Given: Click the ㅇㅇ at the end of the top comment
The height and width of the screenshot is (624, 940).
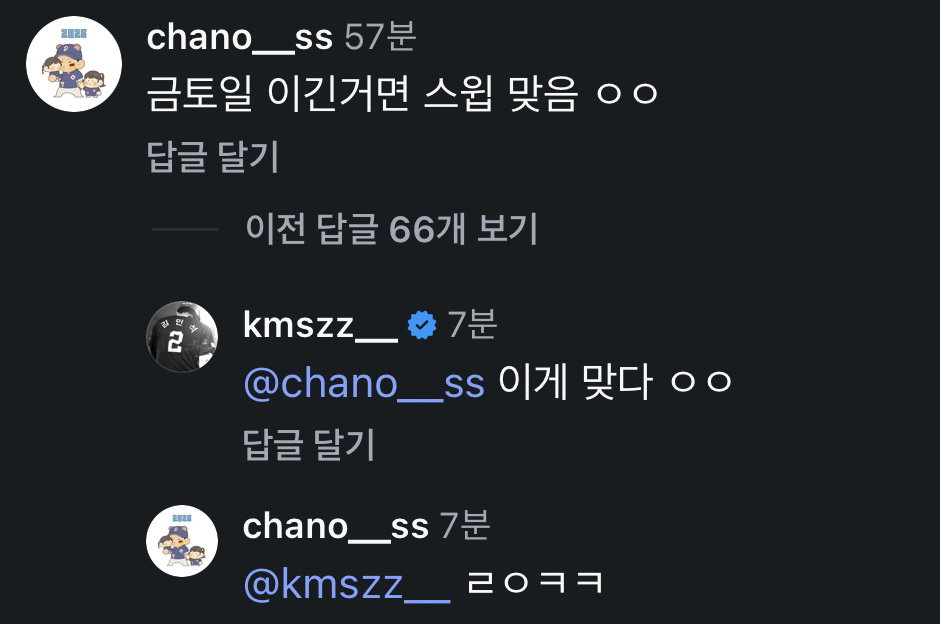Looking at the screenshot, I should [628, 94].
